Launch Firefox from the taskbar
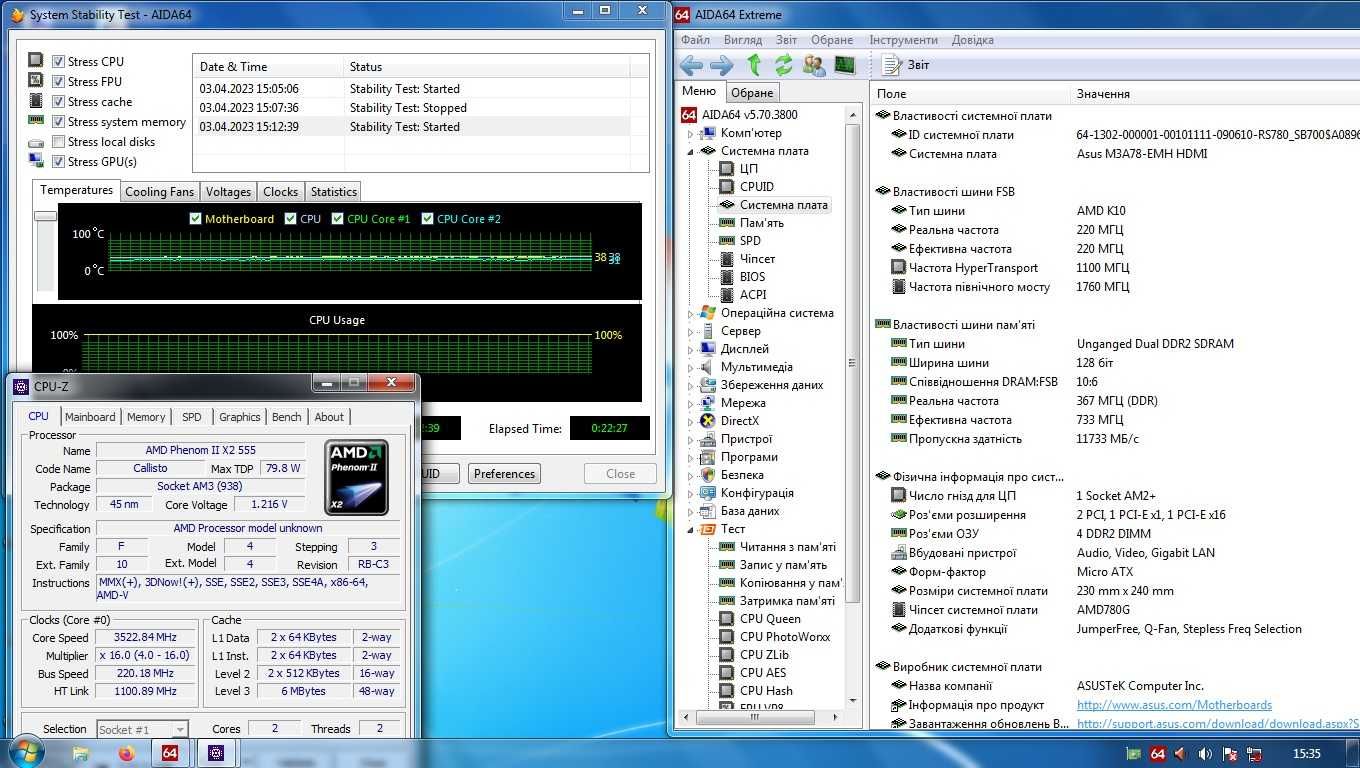Screen dimensions: 1360x768 pyautogui.click(x=126, y=754)
